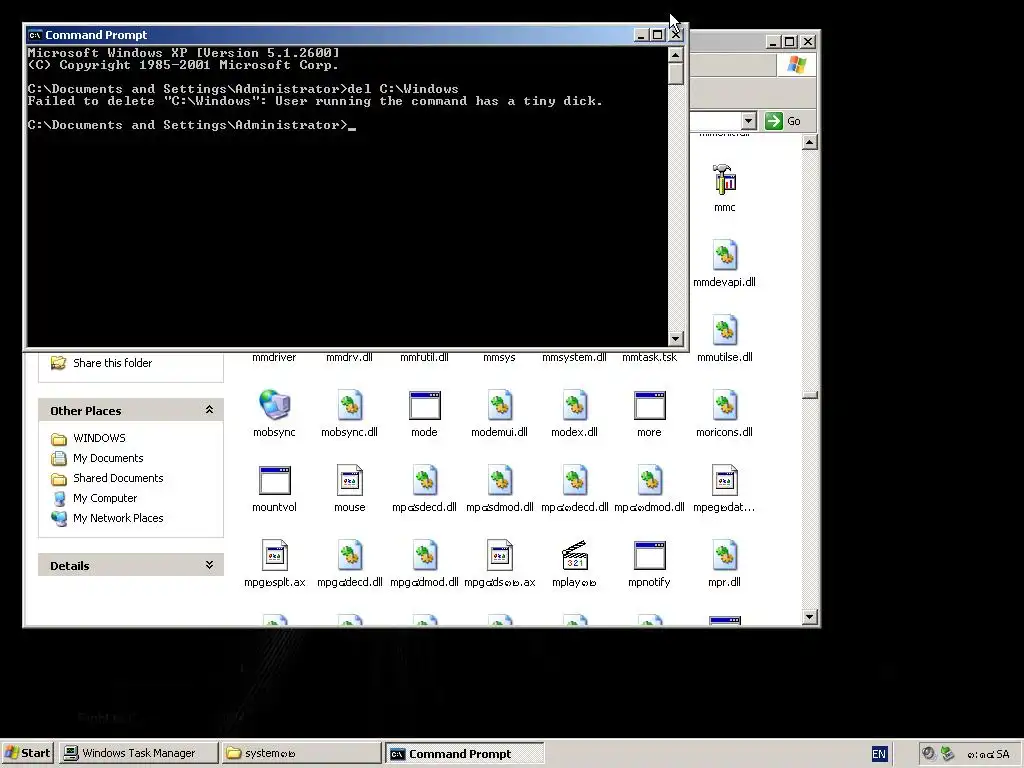This screenshot has height=768, width=1024.
Task: Switch to Windows Task Manager in taskbar
Action: tap(138, 753)
